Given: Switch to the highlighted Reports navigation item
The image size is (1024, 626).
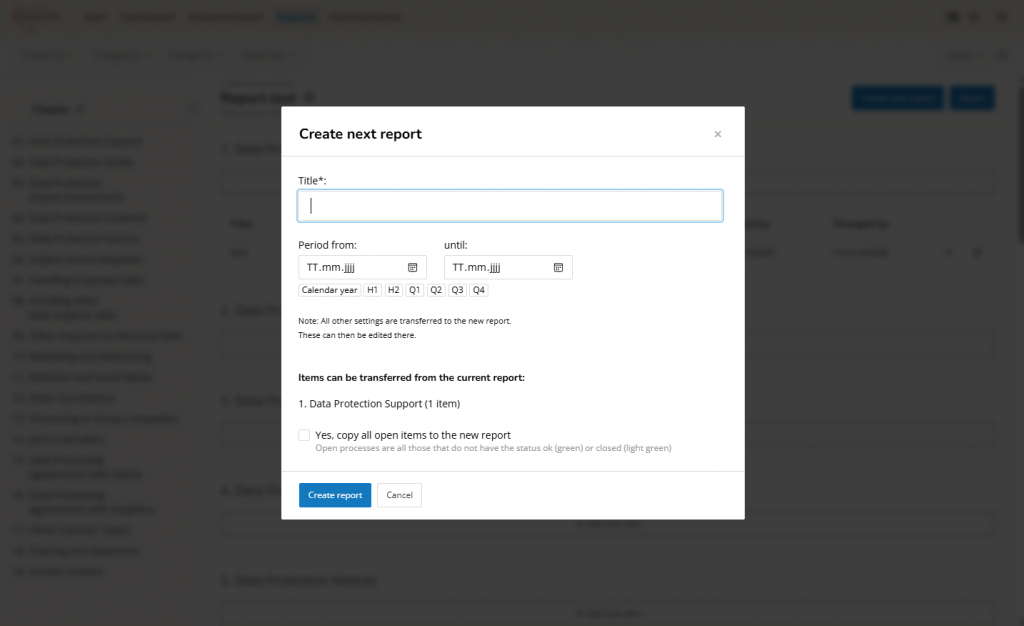Looking at the screenshot, I should (x=296, y=17).
